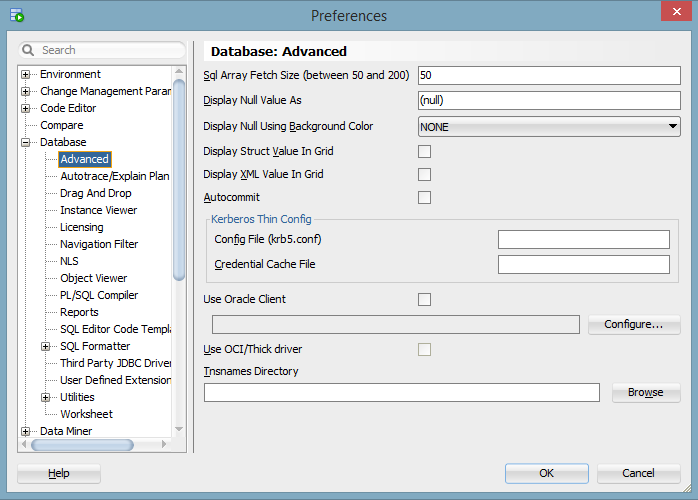
Task: Enable Display Struct Value In Grid checkbox
Action: click(x=424, y=152)
